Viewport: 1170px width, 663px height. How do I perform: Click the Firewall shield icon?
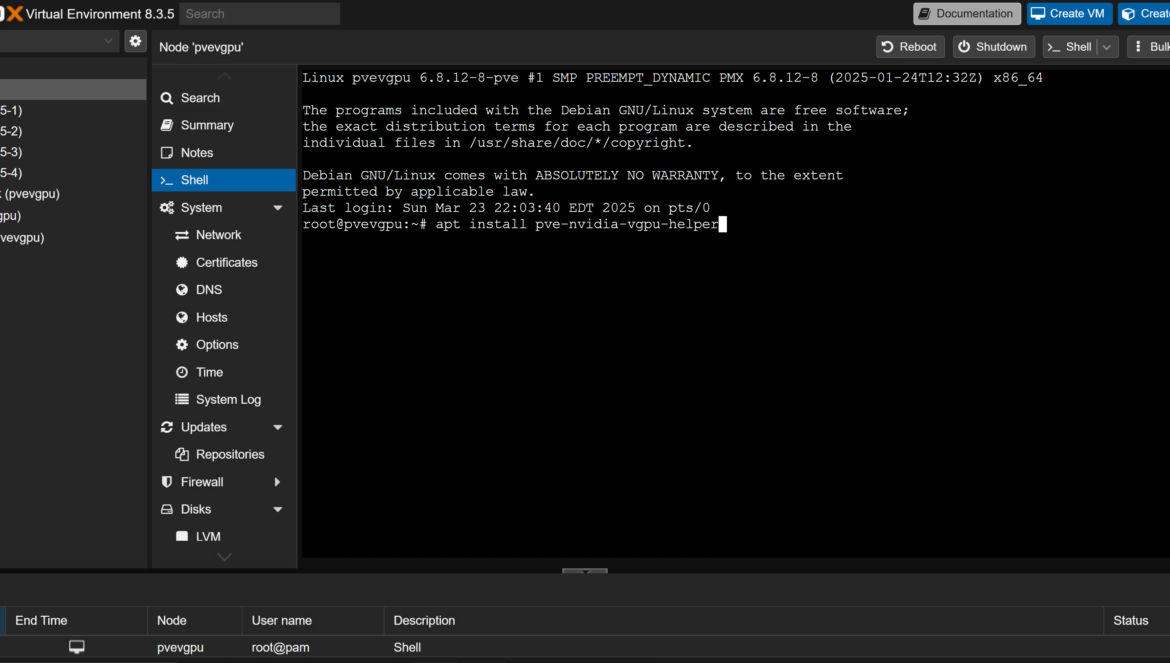pyautogui.click(x=166, y=482)
